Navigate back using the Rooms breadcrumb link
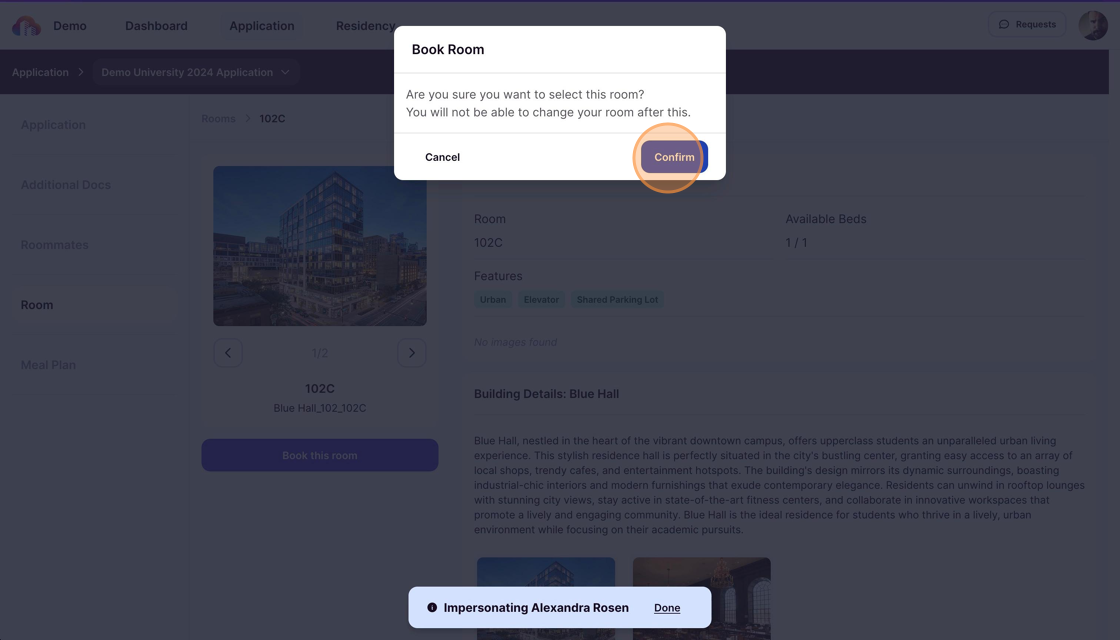The height and width of the screenshot is (640, 1120). pos(218,118)
